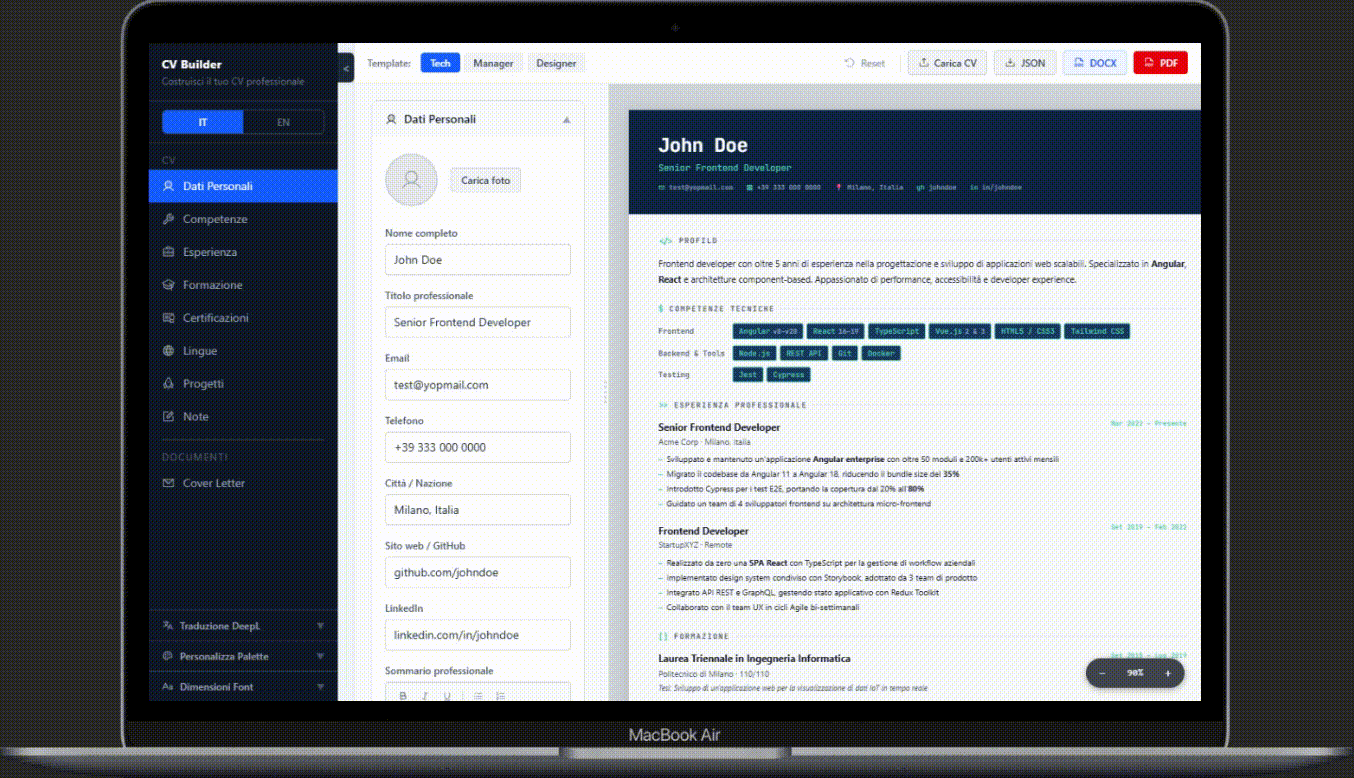Switch language to IT
This screenshot has width=1354, height=778.
click(203, 122)
